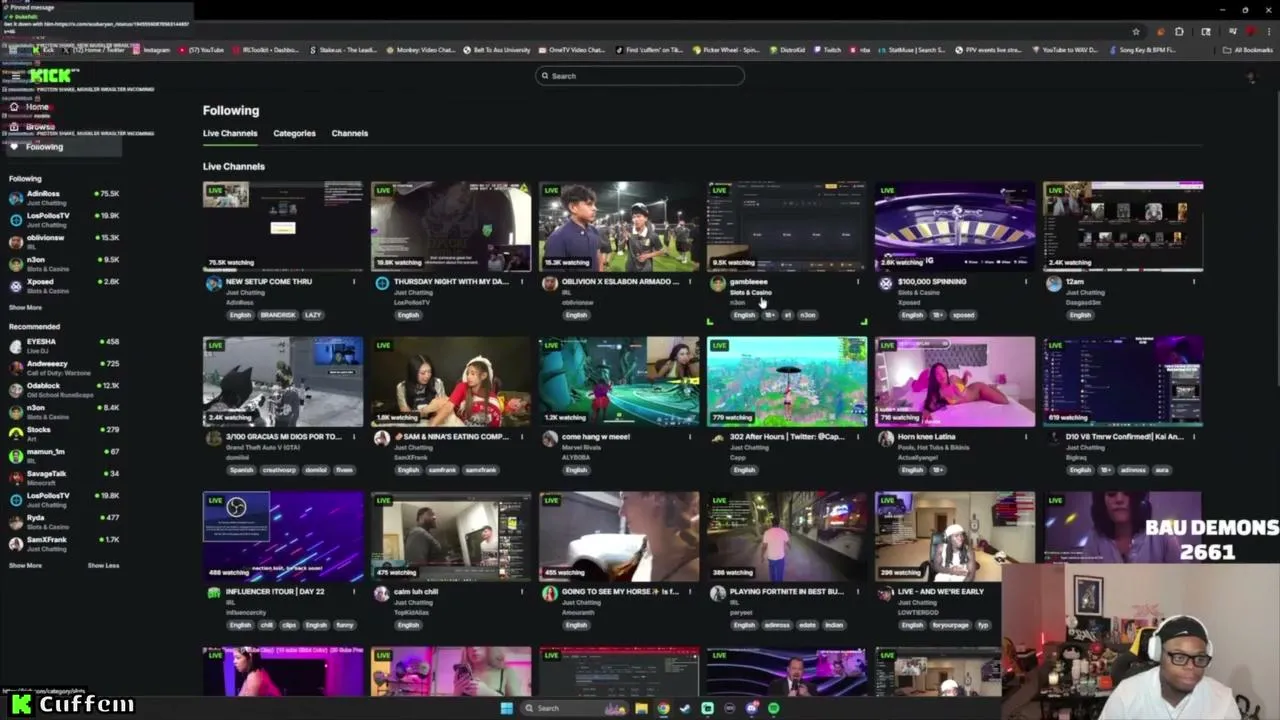Click the Chrome icon in the taskbar

coord(663,708)
